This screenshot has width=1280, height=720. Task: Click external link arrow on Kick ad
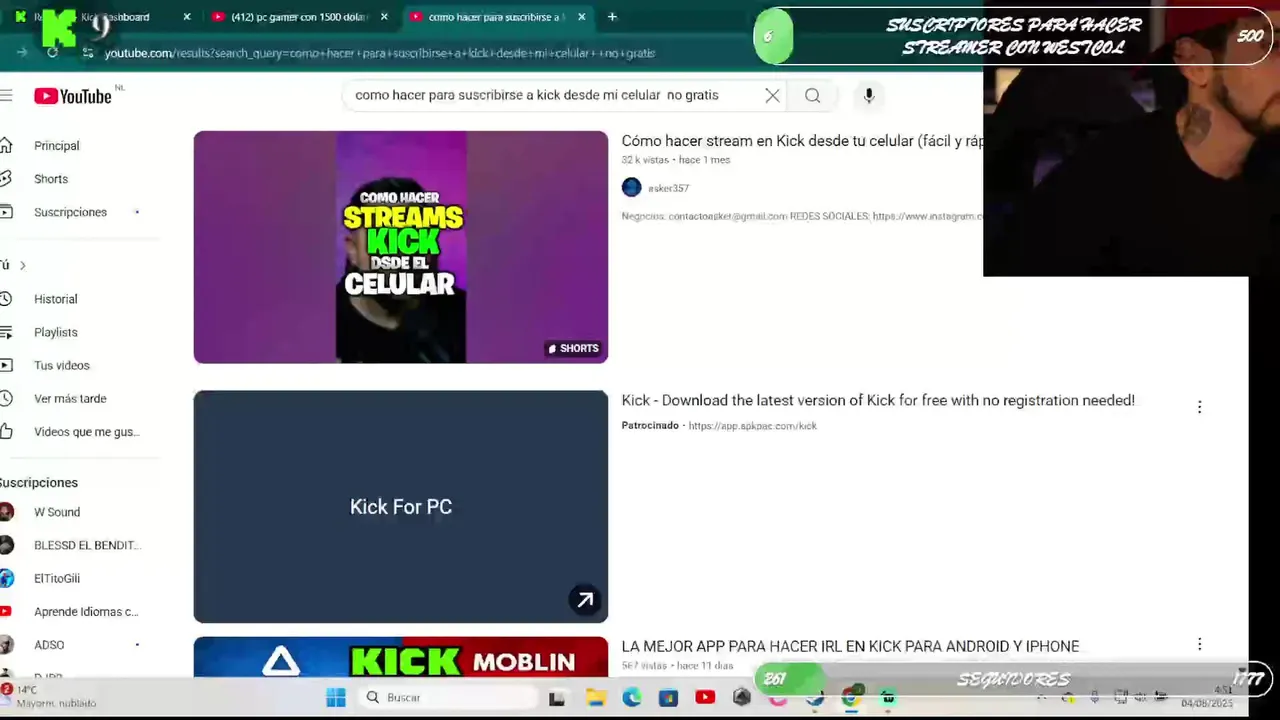pyautogui.click(x=585, y=599)
